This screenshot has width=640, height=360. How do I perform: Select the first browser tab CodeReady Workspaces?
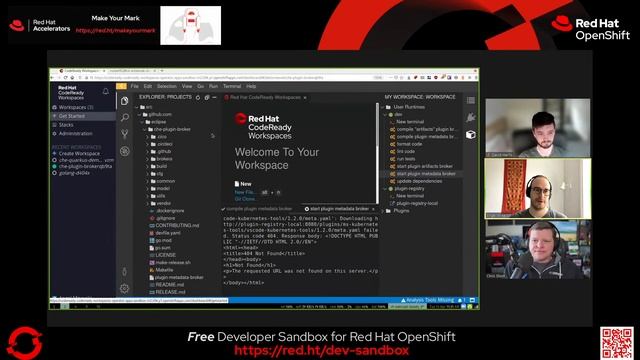pyautogui.click(x=82, y=71)
